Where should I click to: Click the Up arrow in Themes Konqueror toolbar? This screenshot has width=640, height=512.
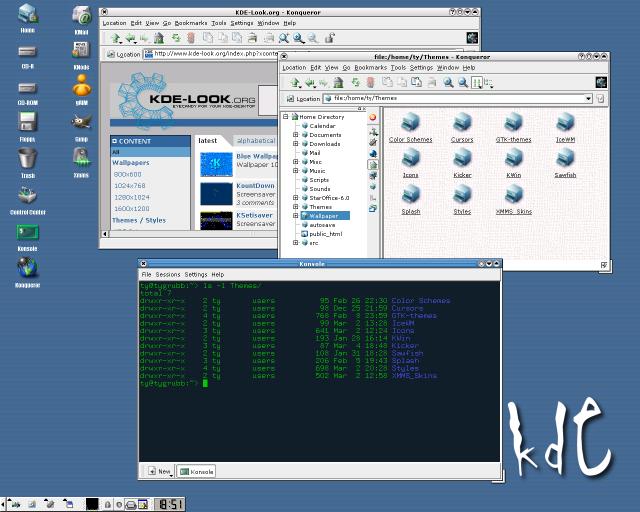pyautogui.click(x=295, y=83)
